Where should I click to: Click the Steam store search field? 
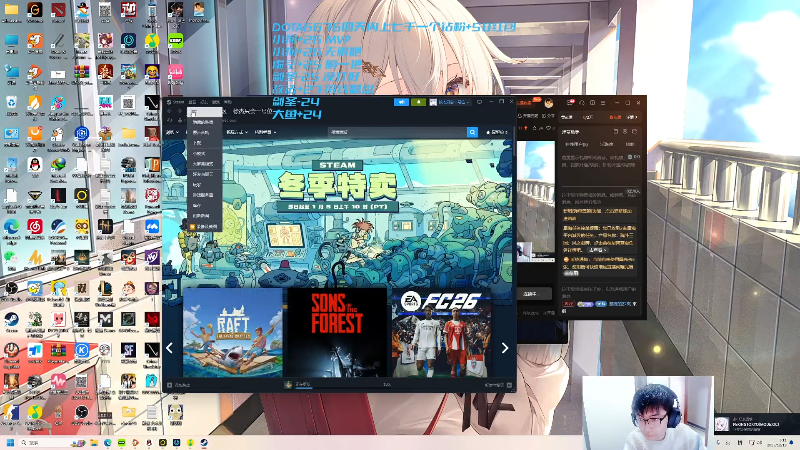397,132
